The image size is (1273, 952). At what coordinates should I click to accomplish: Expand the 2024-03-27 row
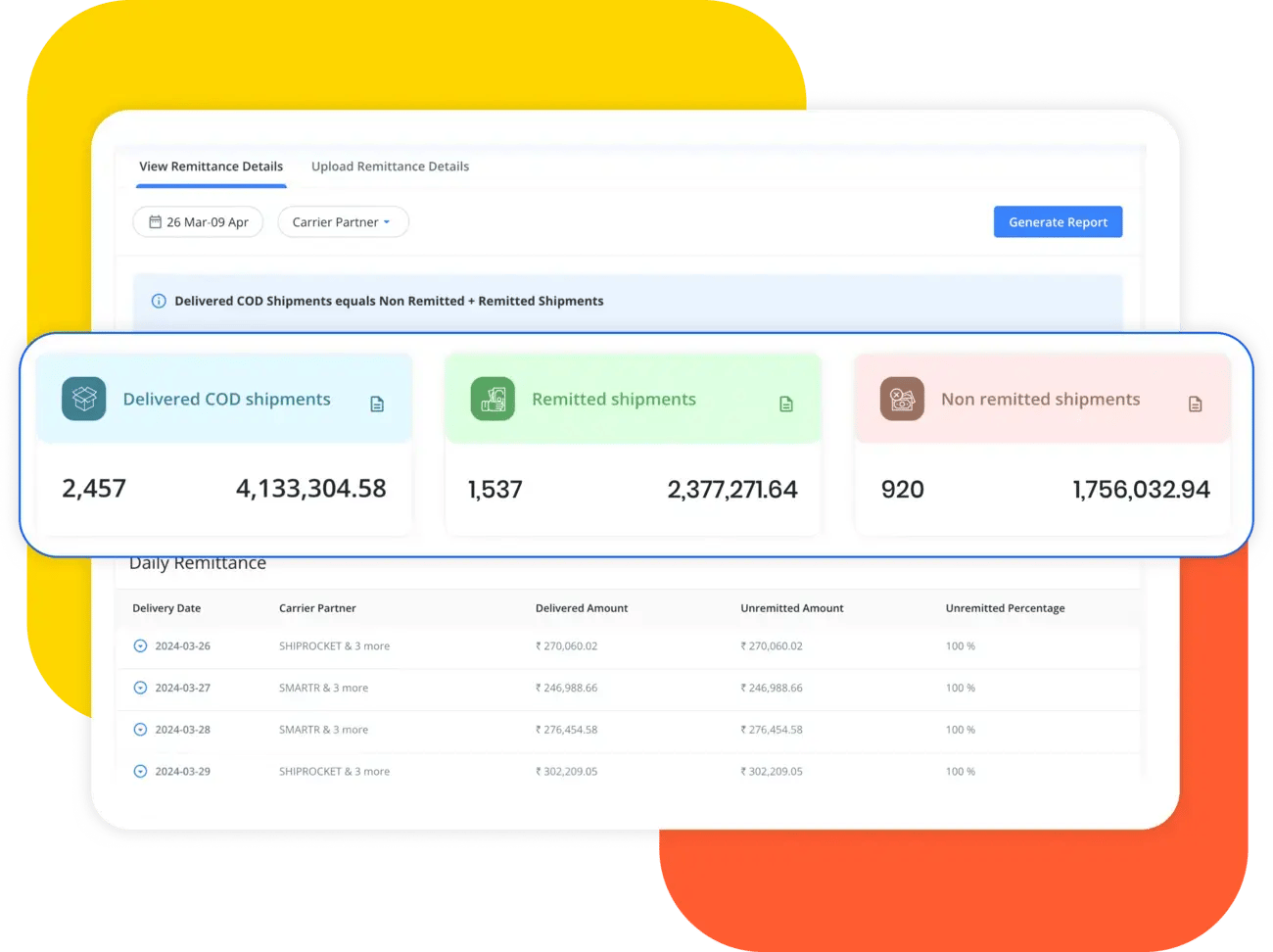point(140,688)
